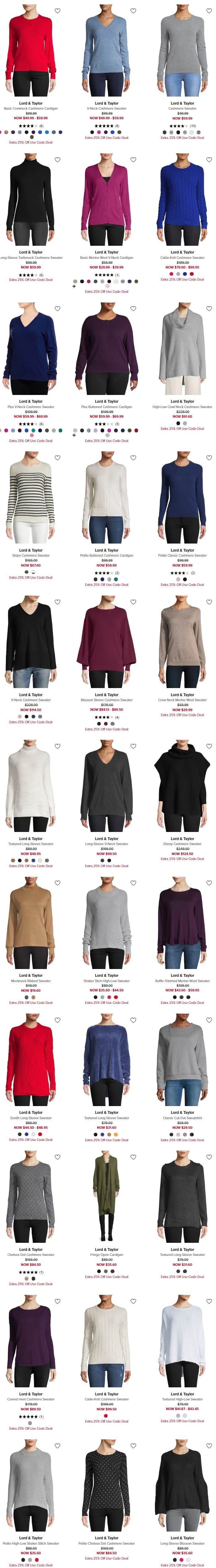The width and height of the screenshot is (216, 1568).
Task: Tap the heart on Stripe Cashmere Sweater
Action: 57,458
